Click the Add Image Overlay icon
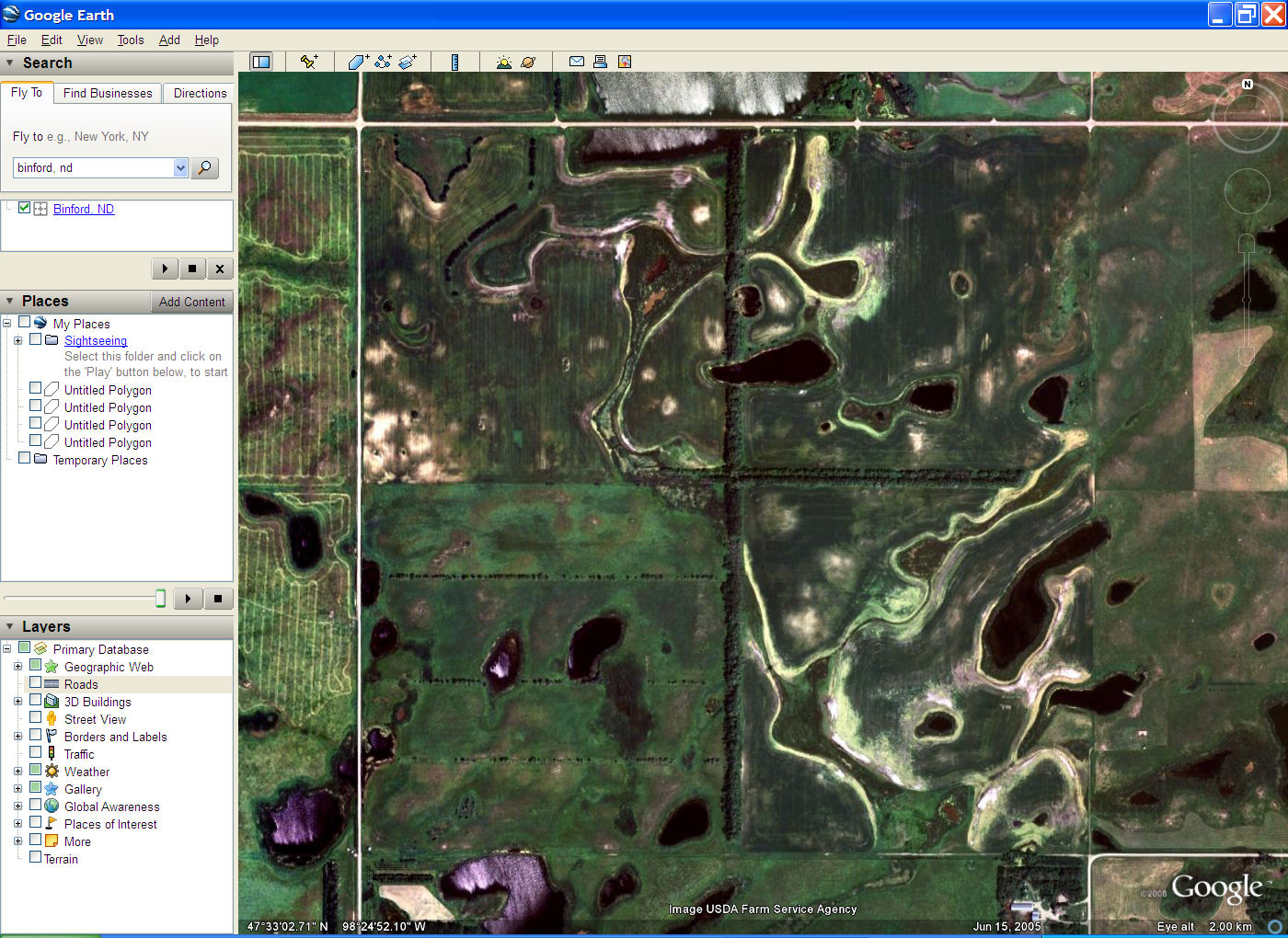This screenshot has height=938, width=1288. 408,62
